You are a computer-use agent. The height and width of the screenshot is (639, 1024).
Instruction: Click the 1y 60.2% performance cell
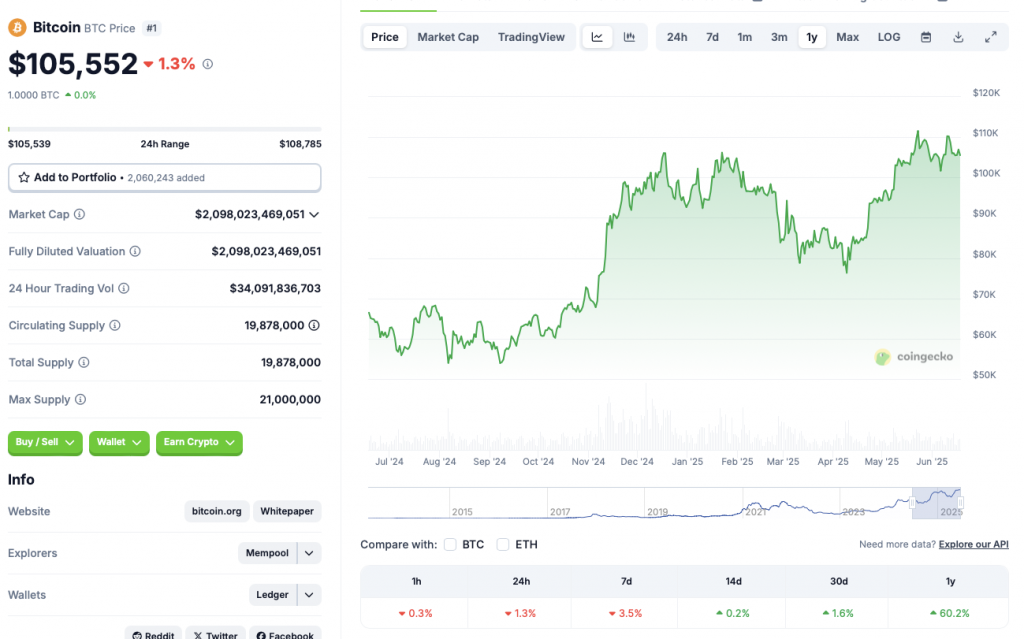[950, 614]
